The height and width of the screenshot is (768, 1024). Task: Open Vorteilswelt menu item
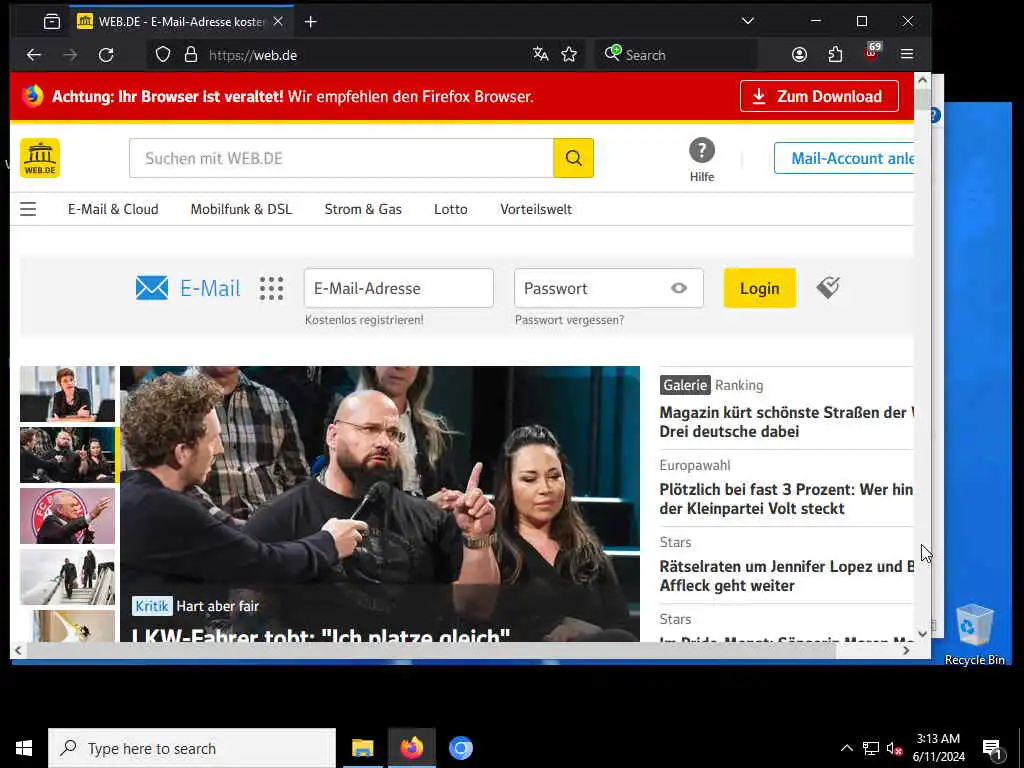click(x=536, y=209)
